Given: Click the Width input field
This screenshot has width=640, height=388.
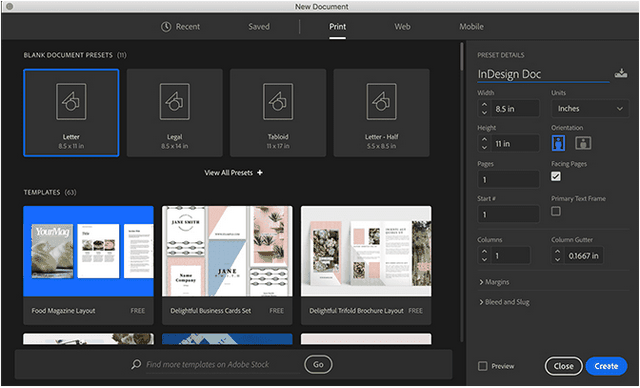Looking at the screenshot, I should pyautogui.click(x=515, y=109).
